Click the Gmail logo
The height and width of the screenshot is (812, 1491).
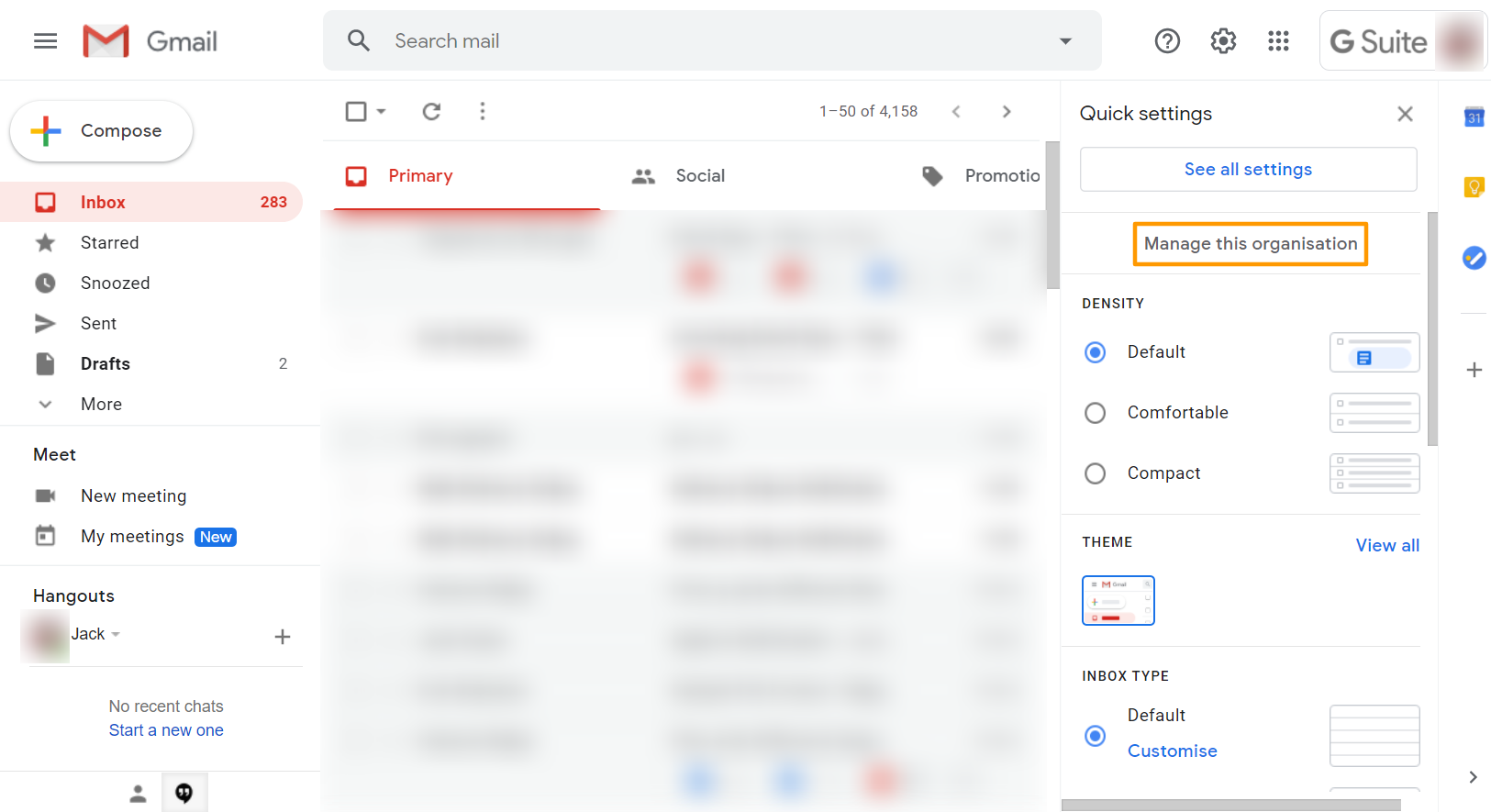150,41
